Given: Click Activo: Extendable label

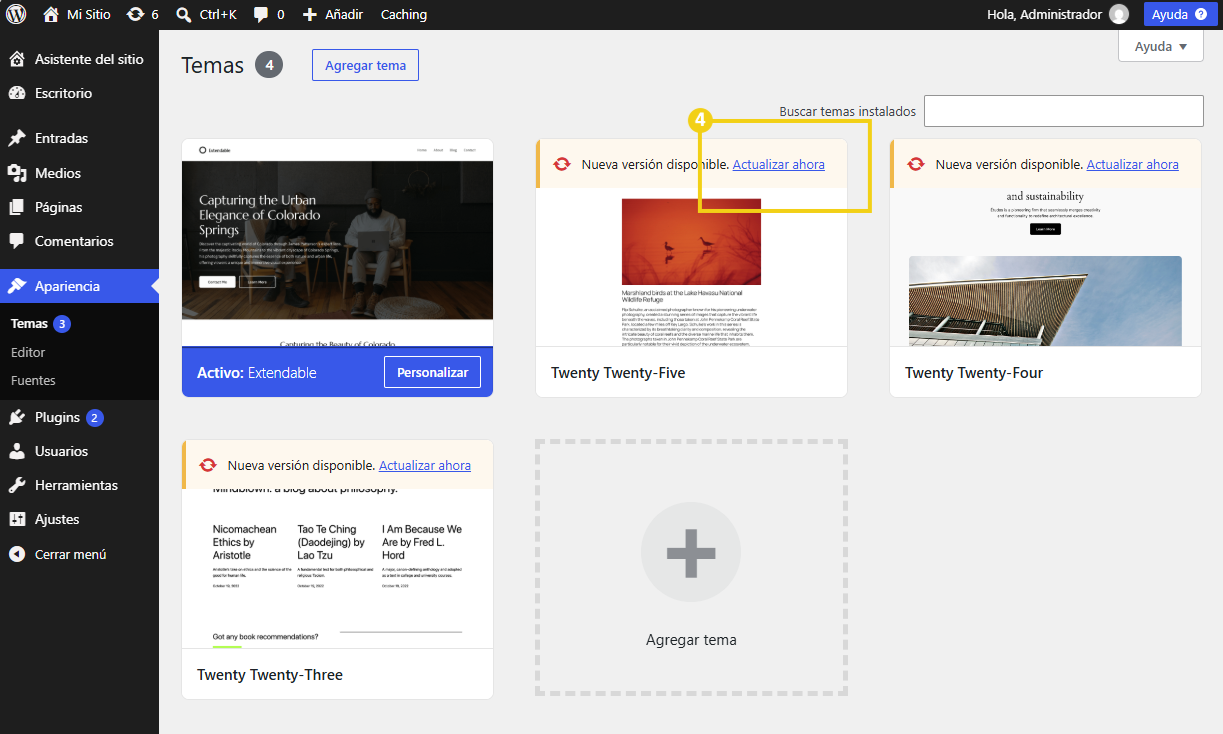Looking at the screenshot, I should pyautogui.click(x=257, y=372).
